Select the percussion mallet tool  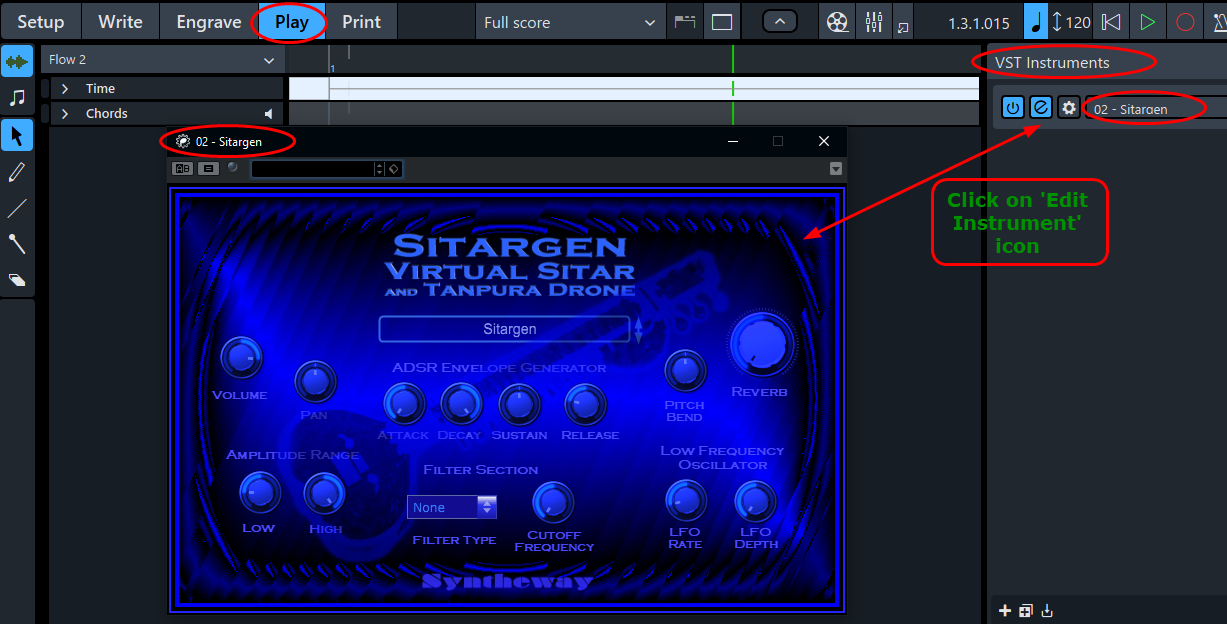[17, 244]
